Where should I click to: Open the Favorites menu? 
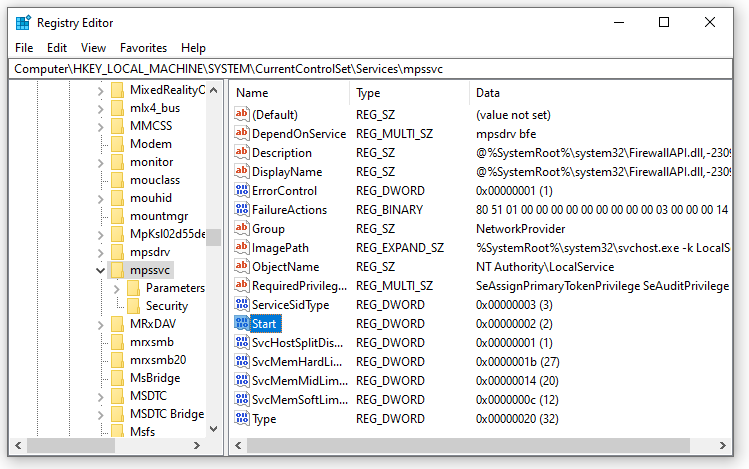click(x=143, y=47)
